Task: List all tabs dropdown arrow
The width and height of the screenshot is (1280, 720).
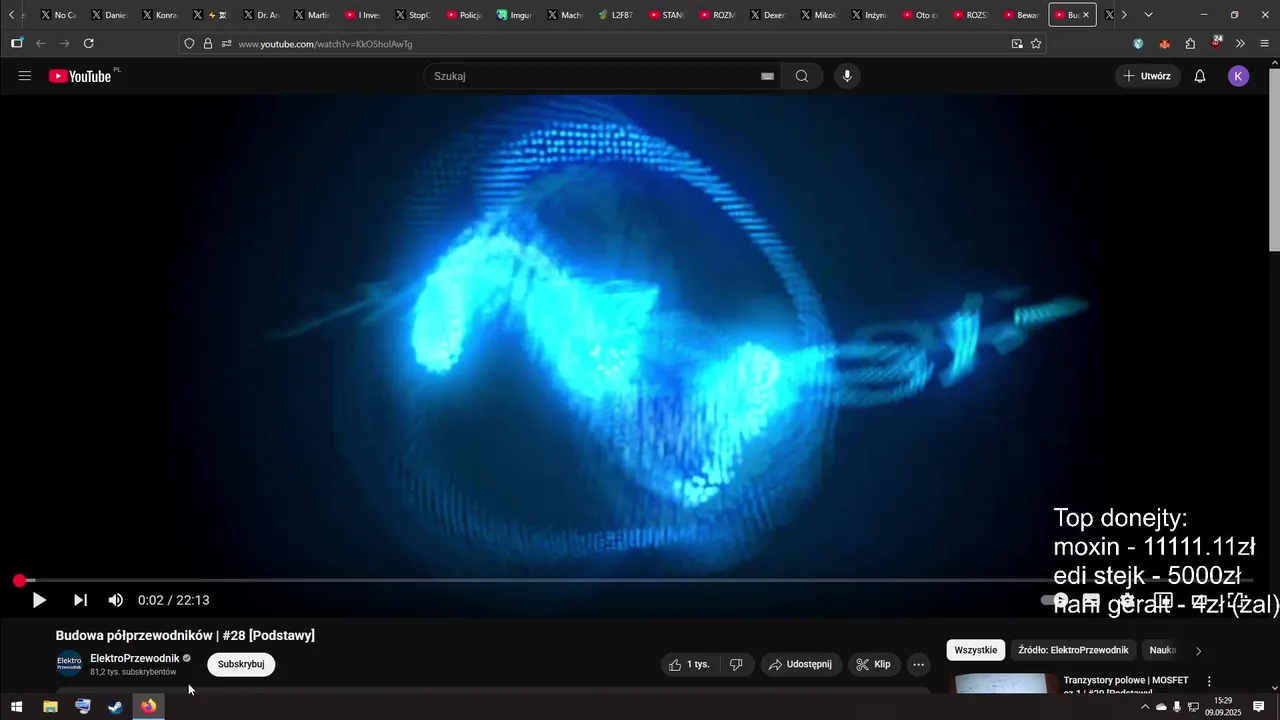Action: [1148, 15]
